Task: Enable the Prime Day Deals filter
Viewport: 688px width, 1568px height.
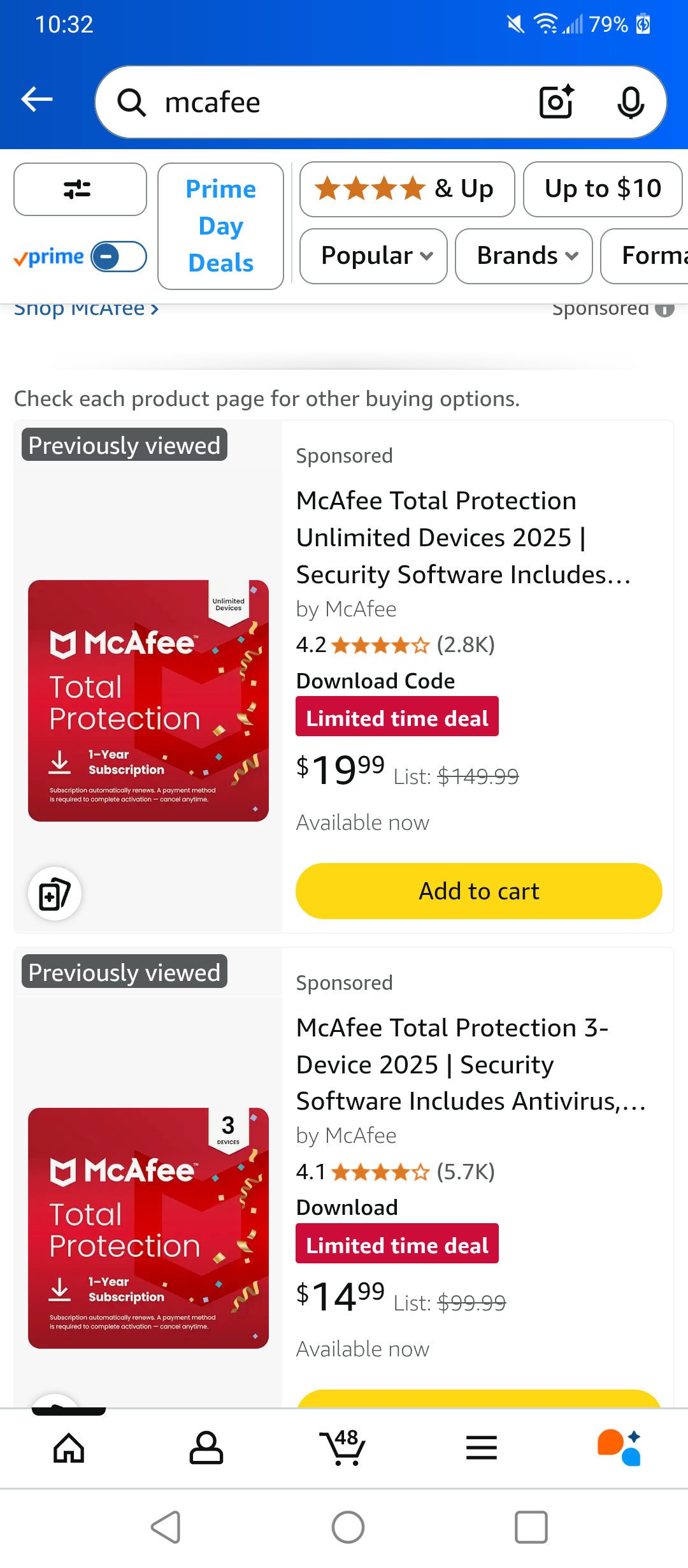Action: click(221, 226)
